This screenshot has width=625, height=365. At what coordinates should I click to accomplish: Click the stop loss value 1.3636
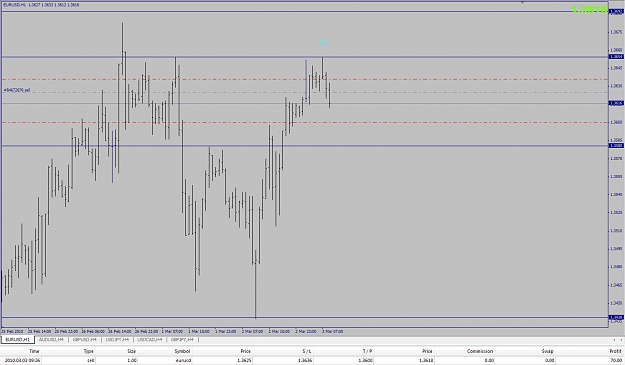(x=306, y=360)
